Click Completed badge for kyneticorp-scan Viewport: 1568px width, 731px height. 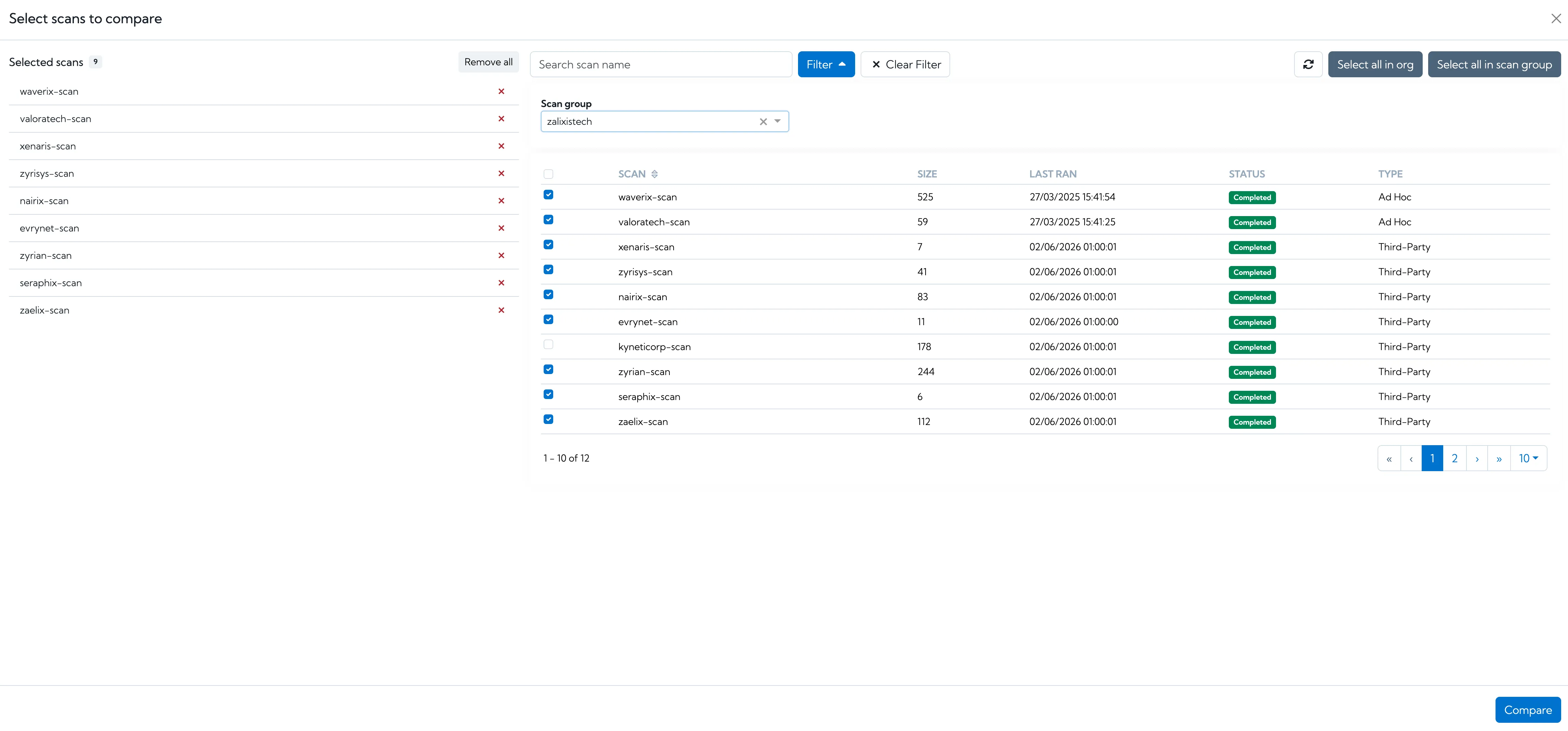(x=1252, y=347)
